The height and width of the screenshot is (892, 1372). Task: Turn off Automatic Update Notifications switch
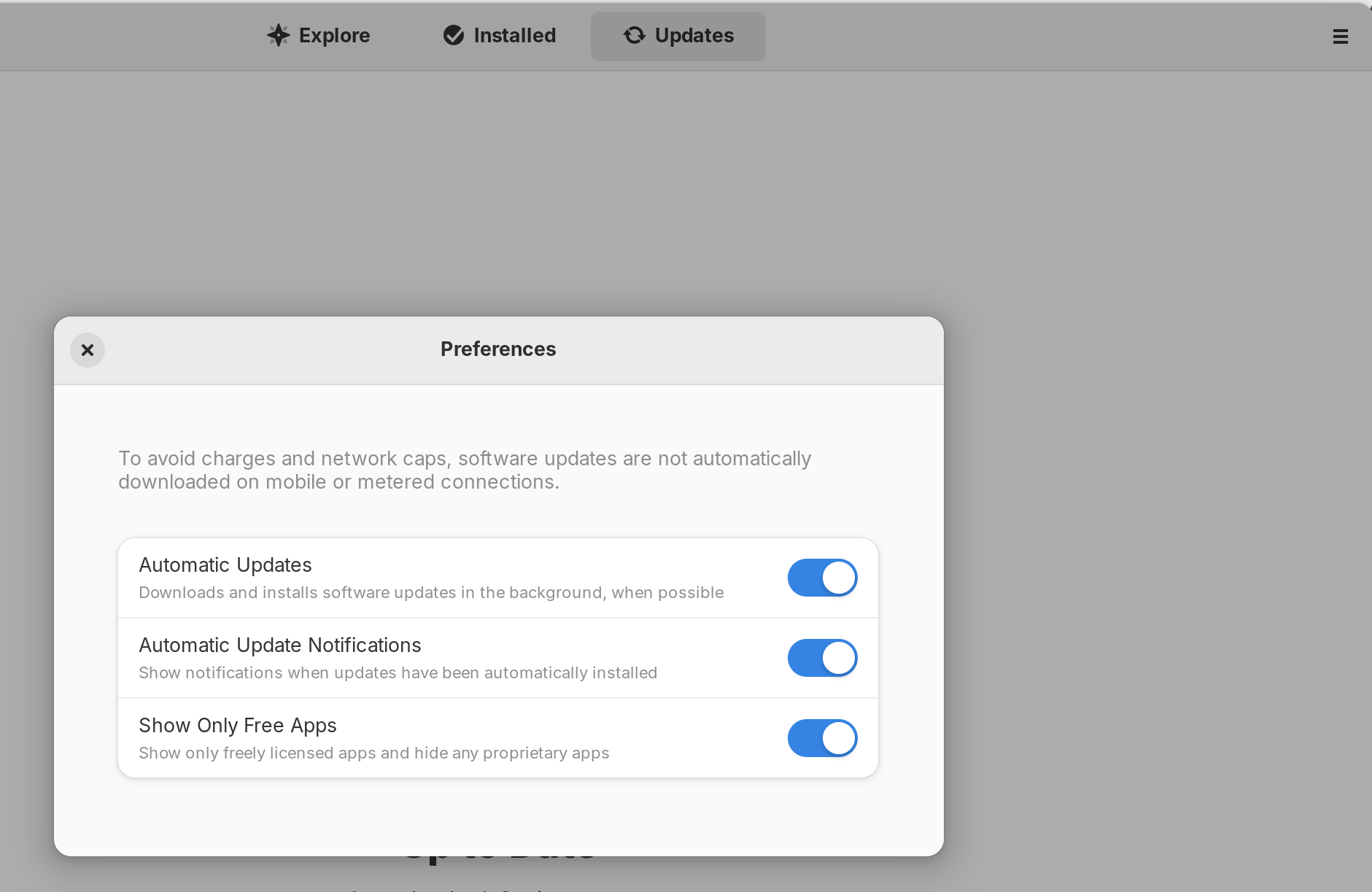click(x=822, y=658)
